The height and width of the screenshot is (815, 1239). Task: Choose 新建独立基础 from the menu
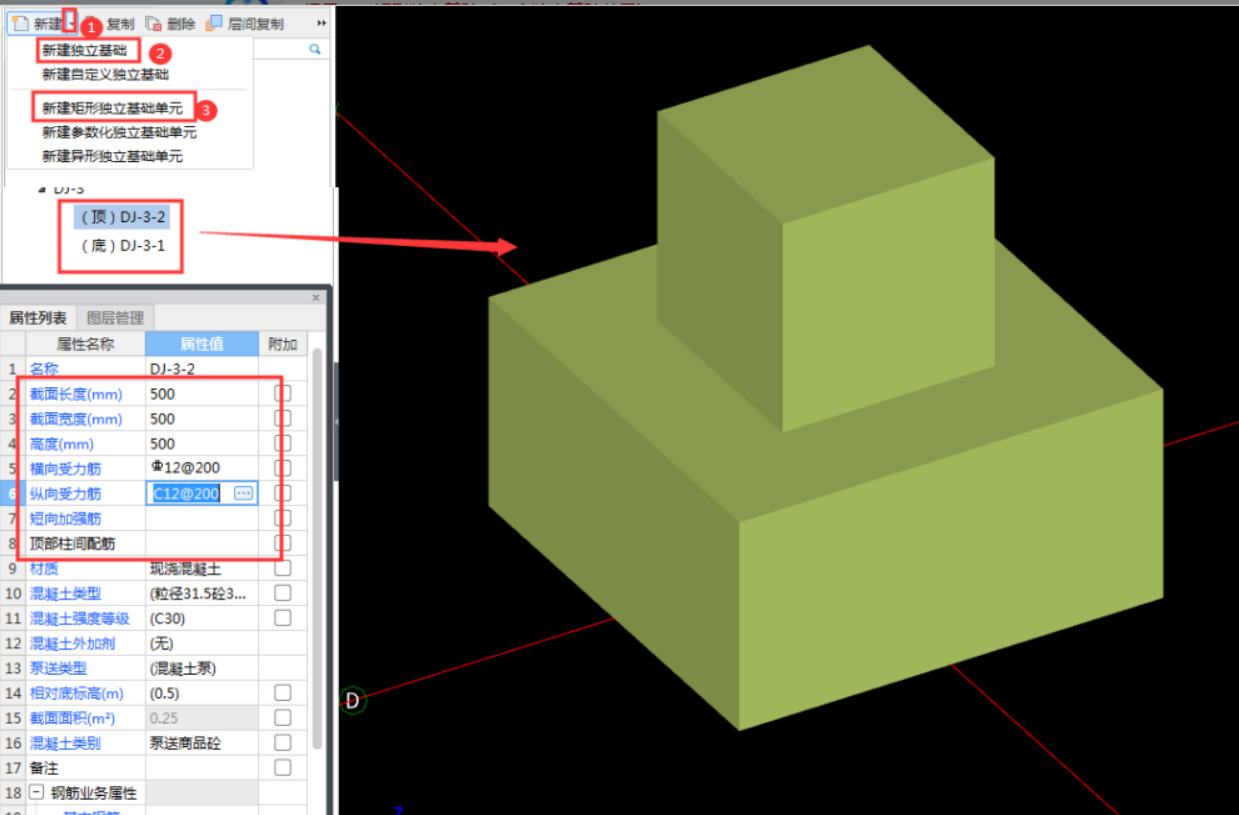tap(85, 50)
